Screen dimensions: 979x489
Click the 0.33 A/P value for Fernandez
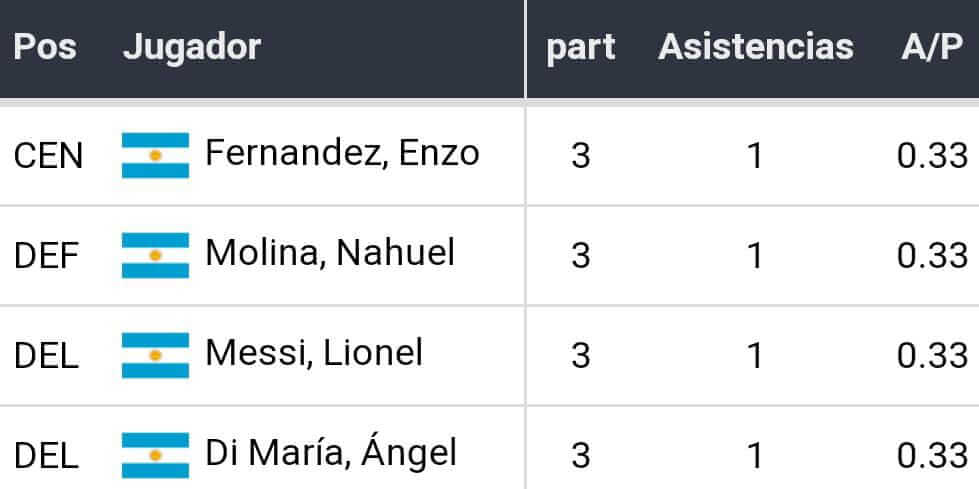[x=932, y=156]
